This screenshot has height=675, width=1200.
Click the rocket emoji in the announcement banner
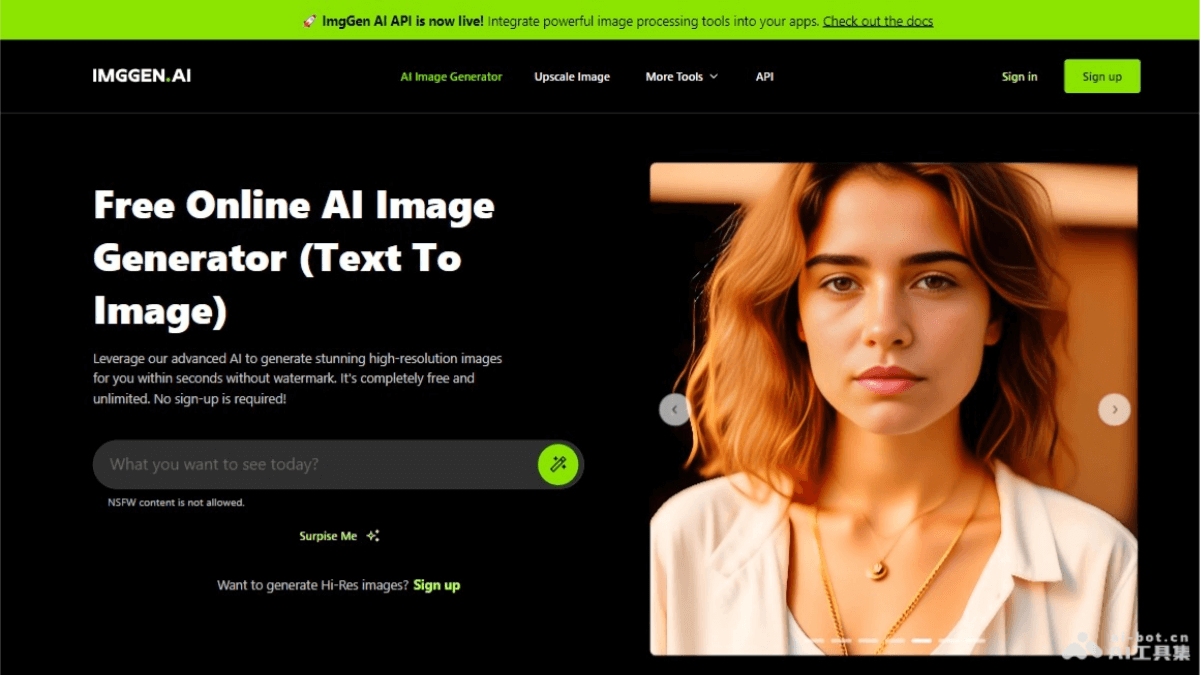coord(309,20)
